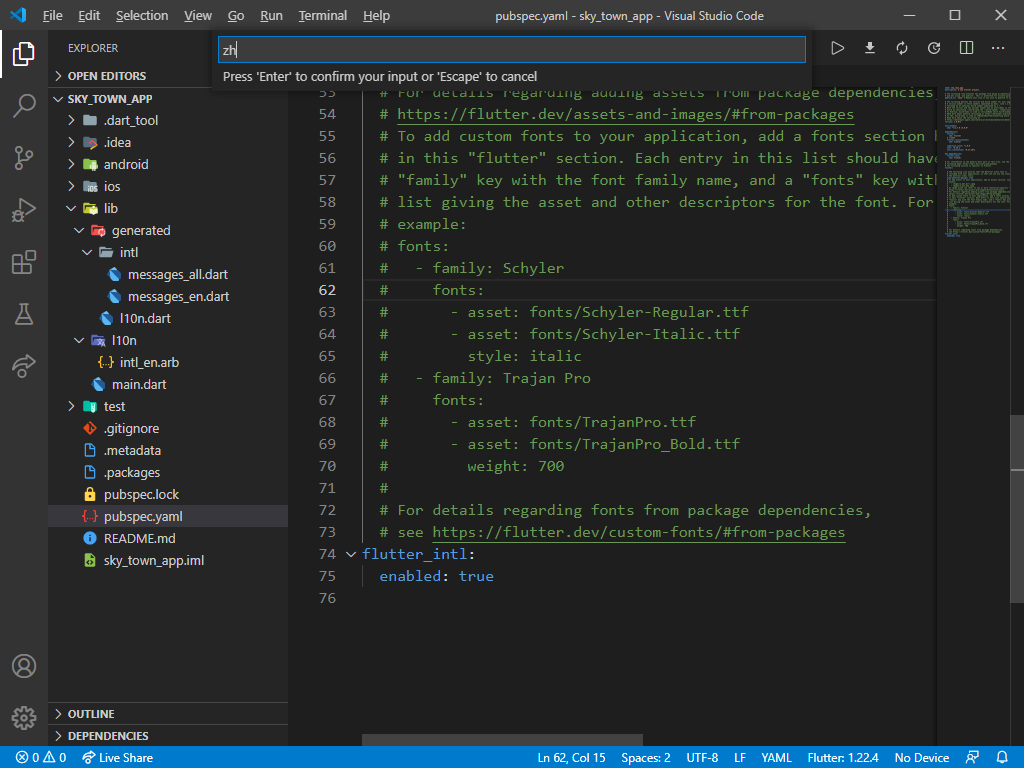
Task: Collapse the SKY_TOWN_APP project root
Action: (168, 99)
